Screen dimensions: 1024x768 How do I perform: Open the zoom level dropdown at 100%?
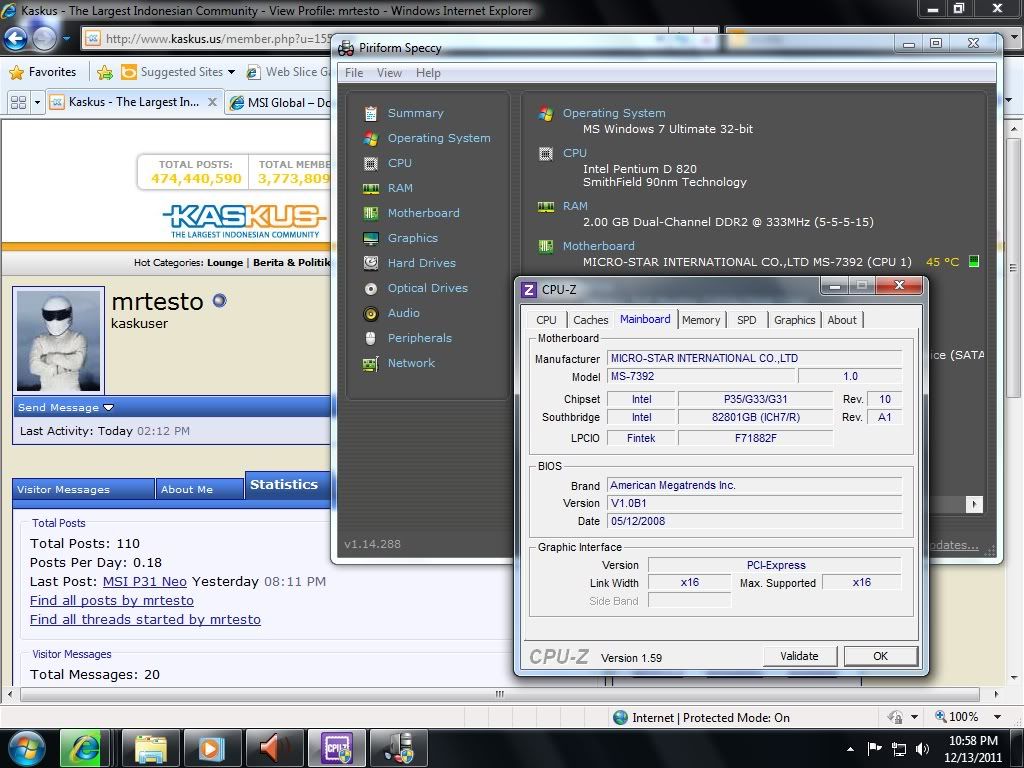(997, 717)
